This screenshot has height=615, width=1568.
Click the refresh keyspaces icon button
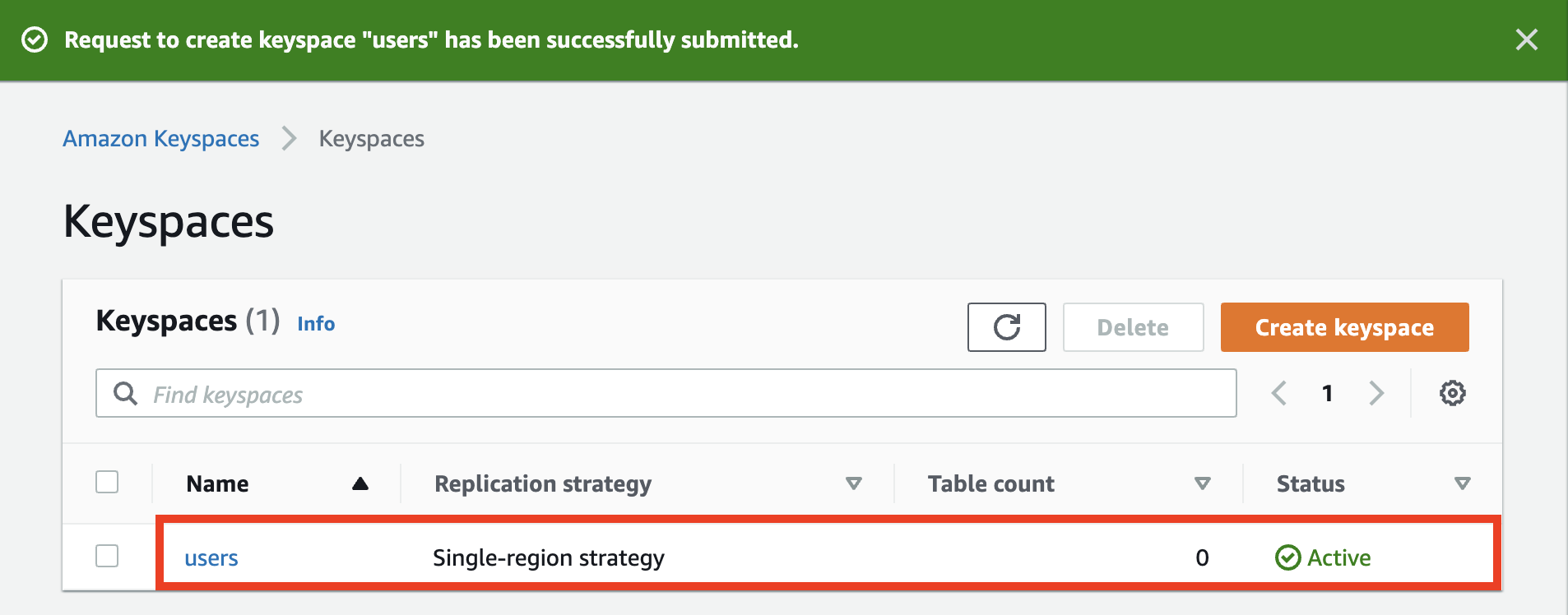1006,327
